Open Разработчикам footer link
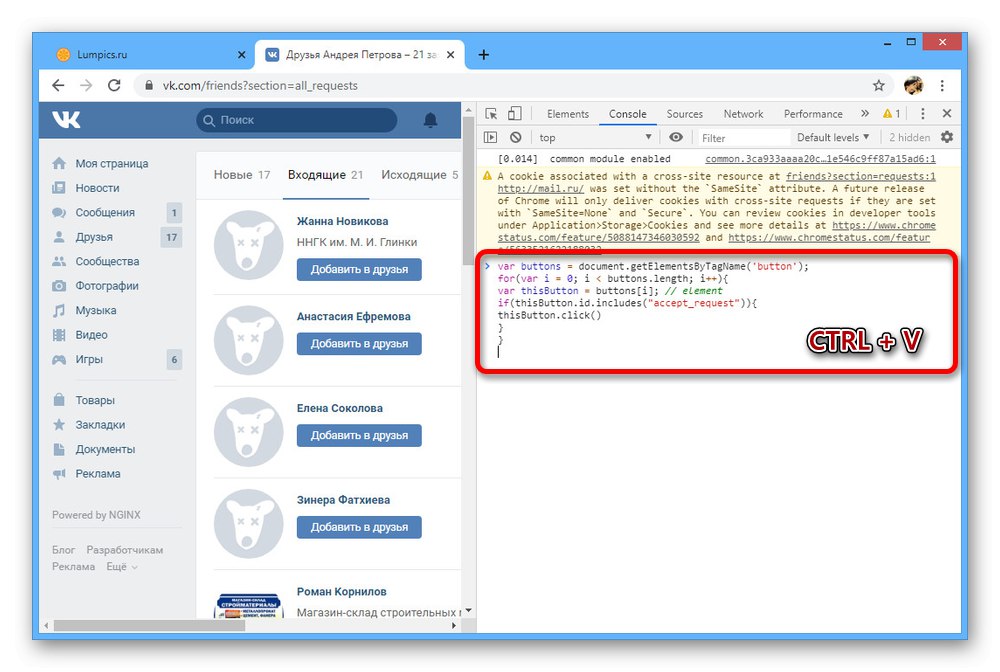 [124, 550]
